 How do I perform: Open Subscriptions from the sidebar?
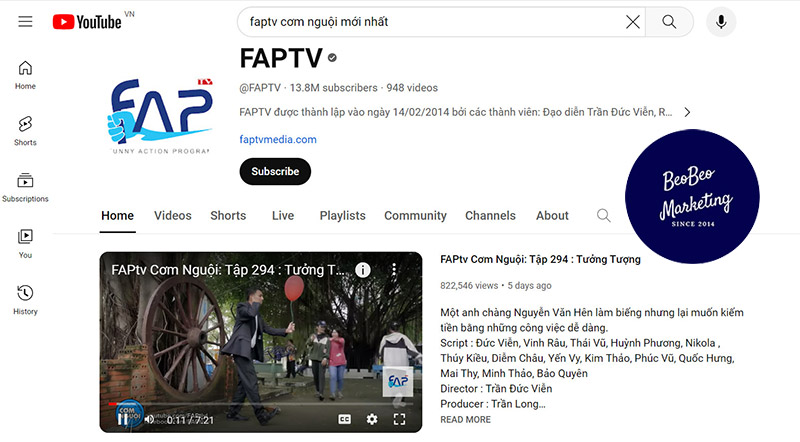point(25,187)
